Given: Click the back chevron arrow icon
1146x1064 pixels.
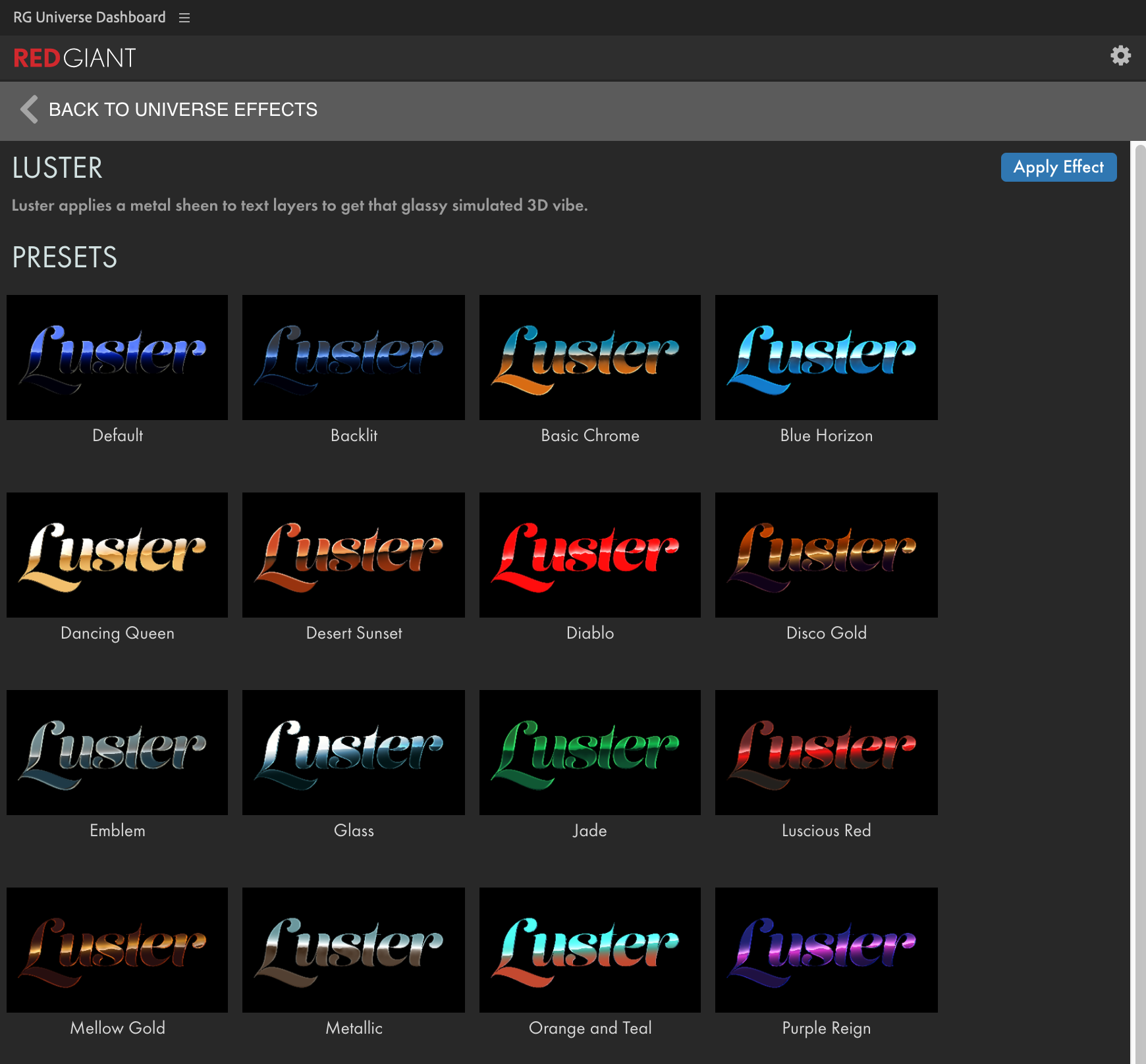Looking at the screenshot, I should (28, 109).
